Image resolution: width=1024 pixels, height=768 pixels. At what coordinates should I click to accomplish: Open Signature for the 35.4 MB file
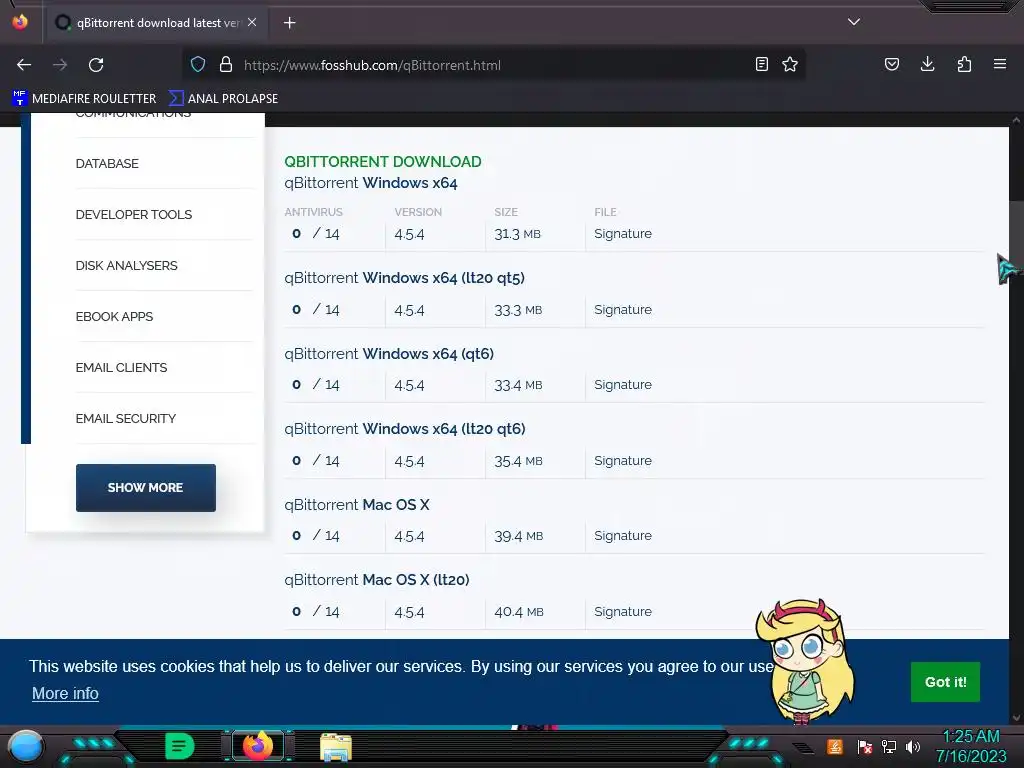click(x=623, y=460)
